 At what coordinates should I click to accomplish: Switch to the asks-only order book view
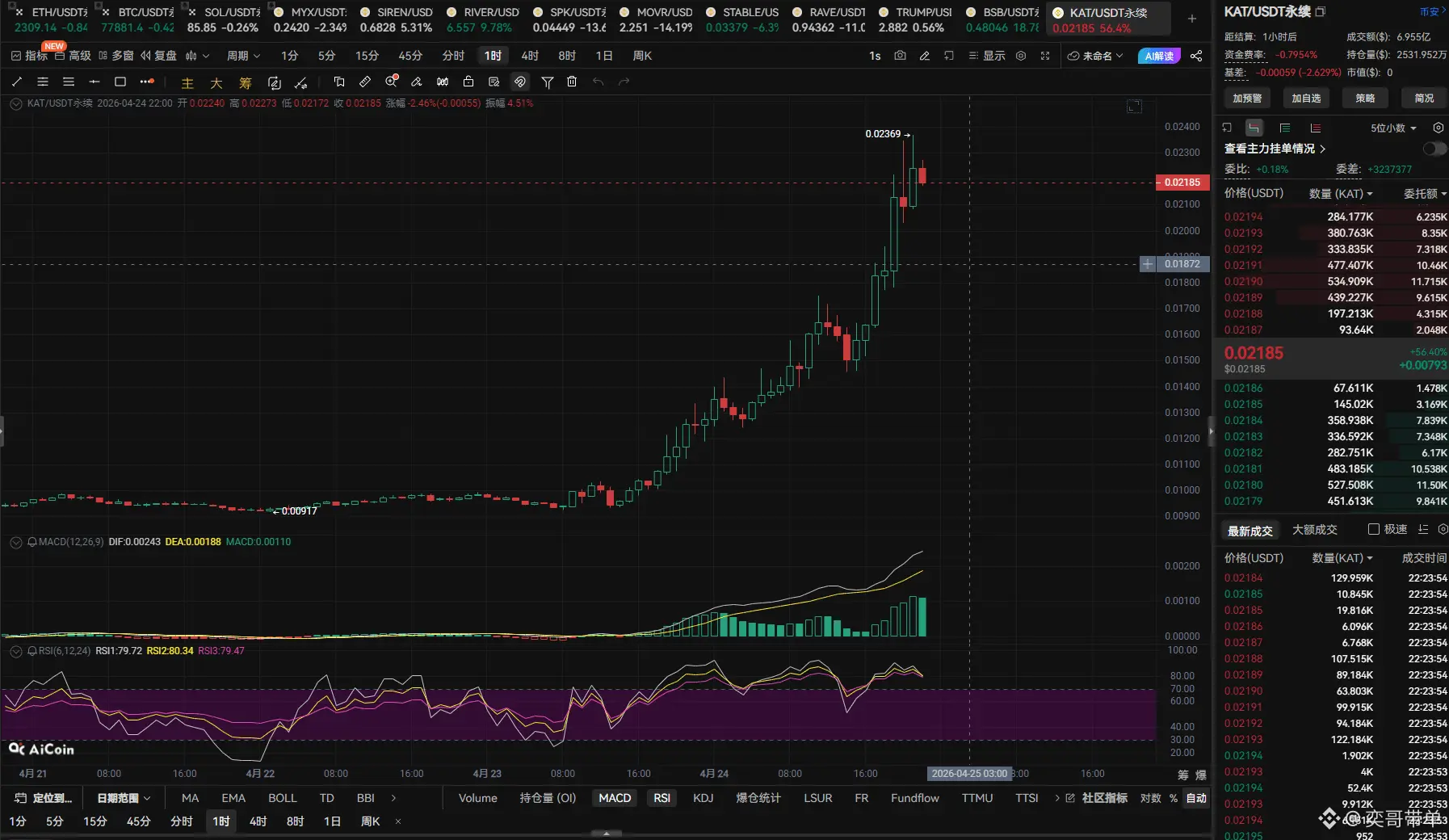(x=1316, y=128)
